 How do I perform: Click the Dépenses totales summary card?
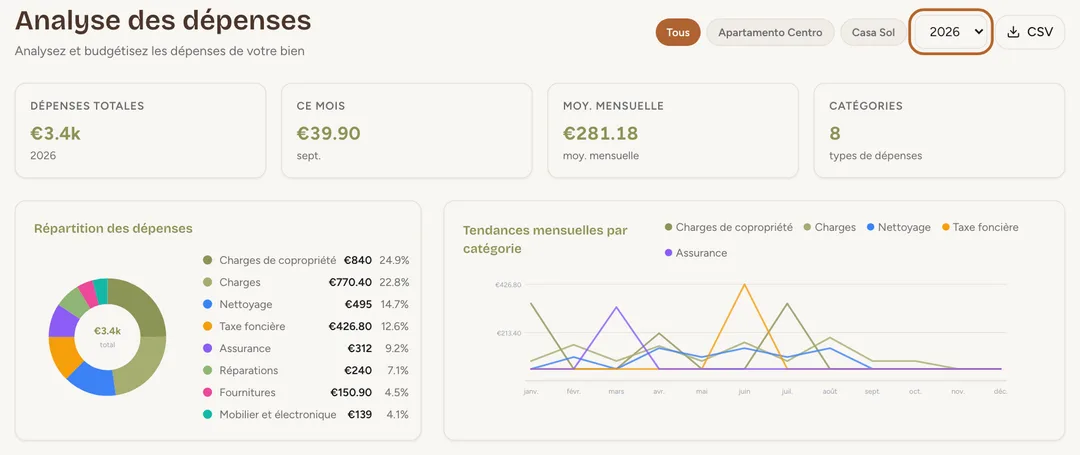[x=141, y=131]
